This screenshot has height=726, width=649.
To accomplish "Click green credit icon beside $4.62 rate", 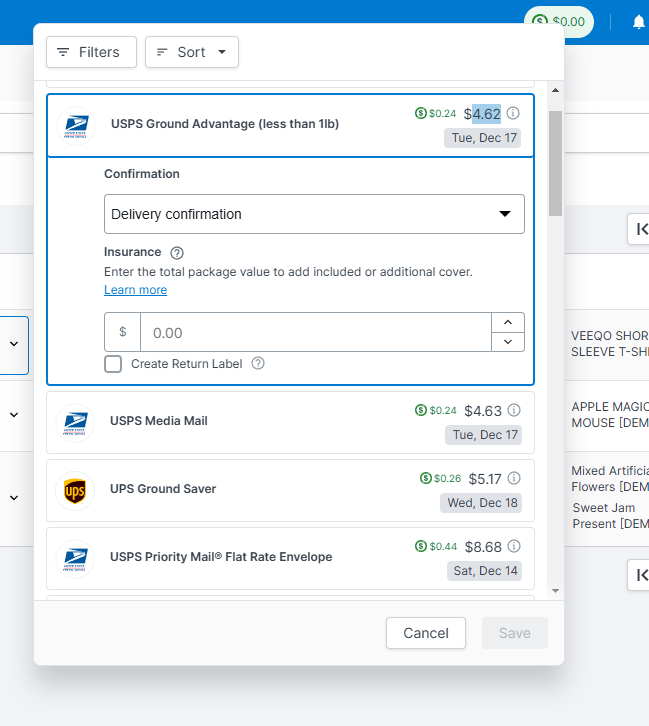I will pos(420,113).
